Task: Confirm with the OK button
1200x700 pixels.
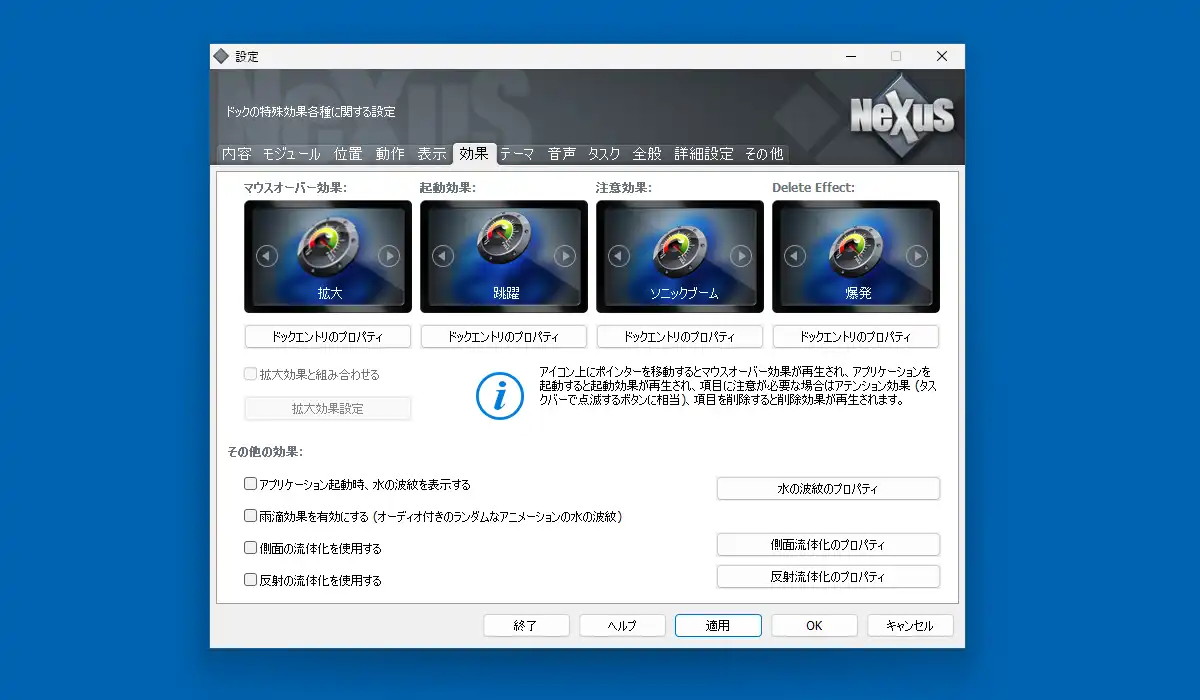Action: pos(814,625)
